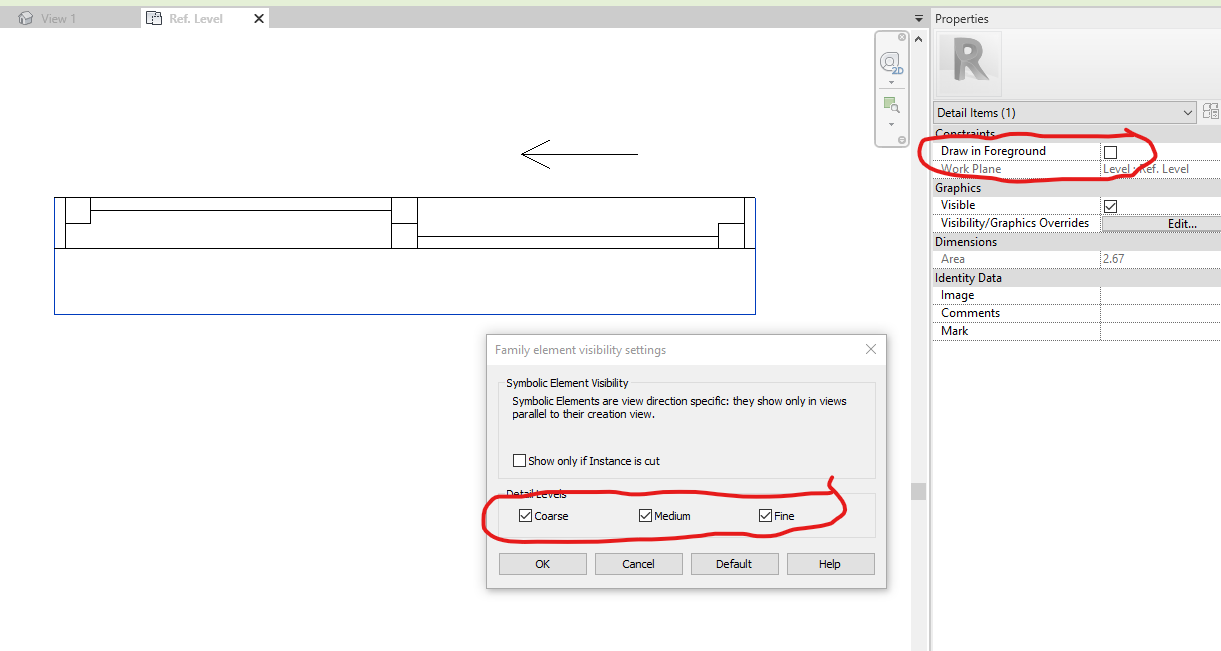The width and height of the screenshot is (1221, 651).
Task: Open the Detail Items type selector dropdown
Action: click(x=1188, y=112)
